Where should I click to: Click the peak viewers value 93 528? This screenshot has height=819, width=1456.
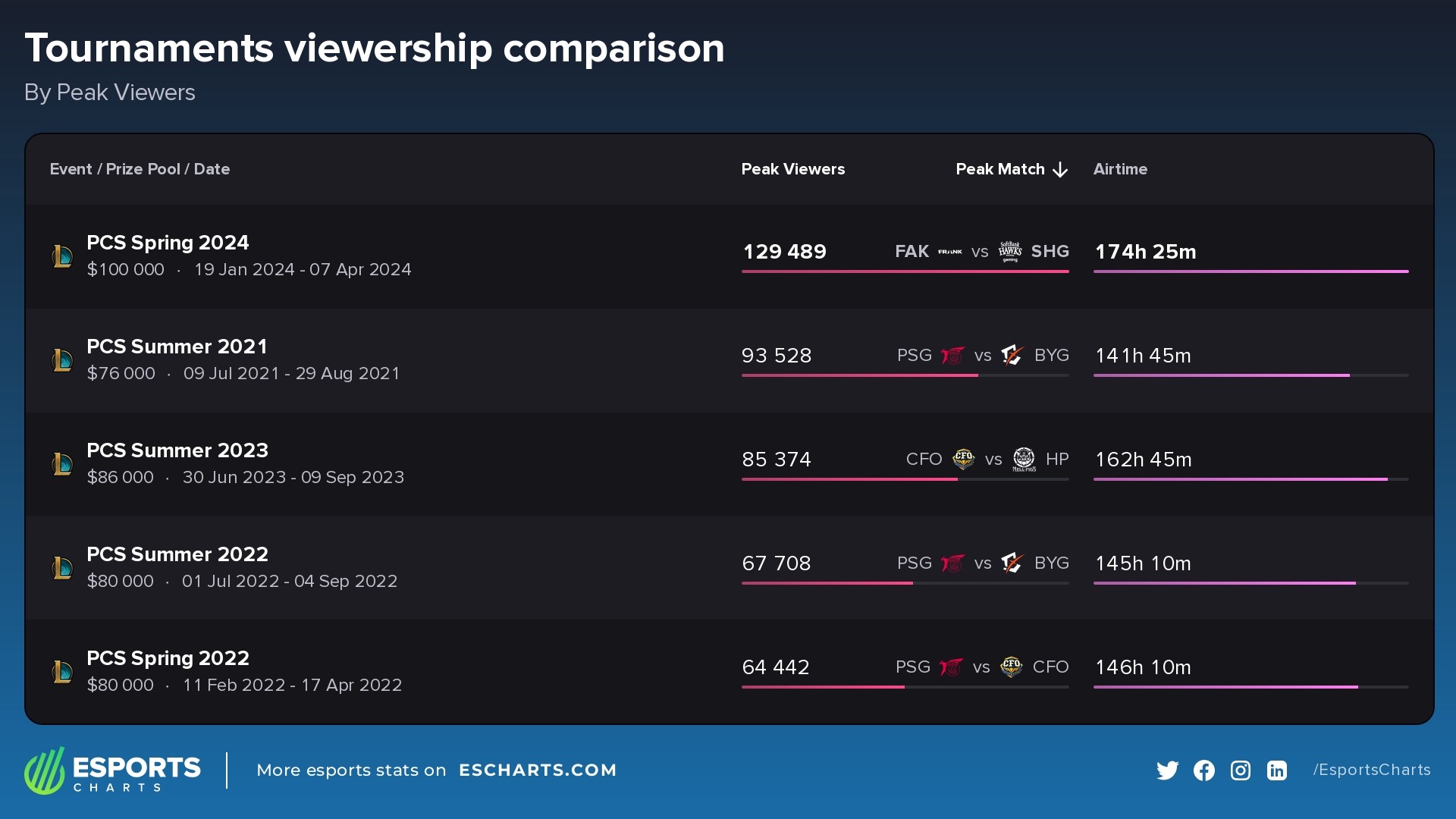coord(777,356)
